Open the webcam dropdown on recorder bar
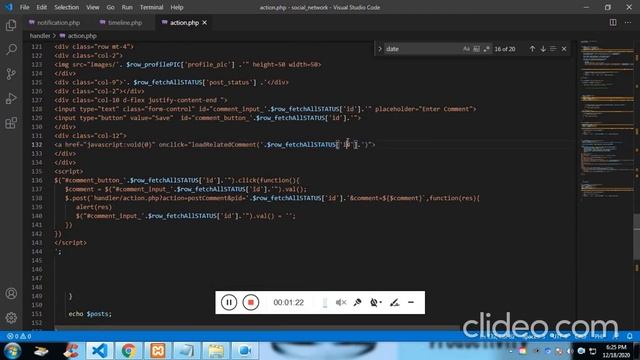 [376, 302]
